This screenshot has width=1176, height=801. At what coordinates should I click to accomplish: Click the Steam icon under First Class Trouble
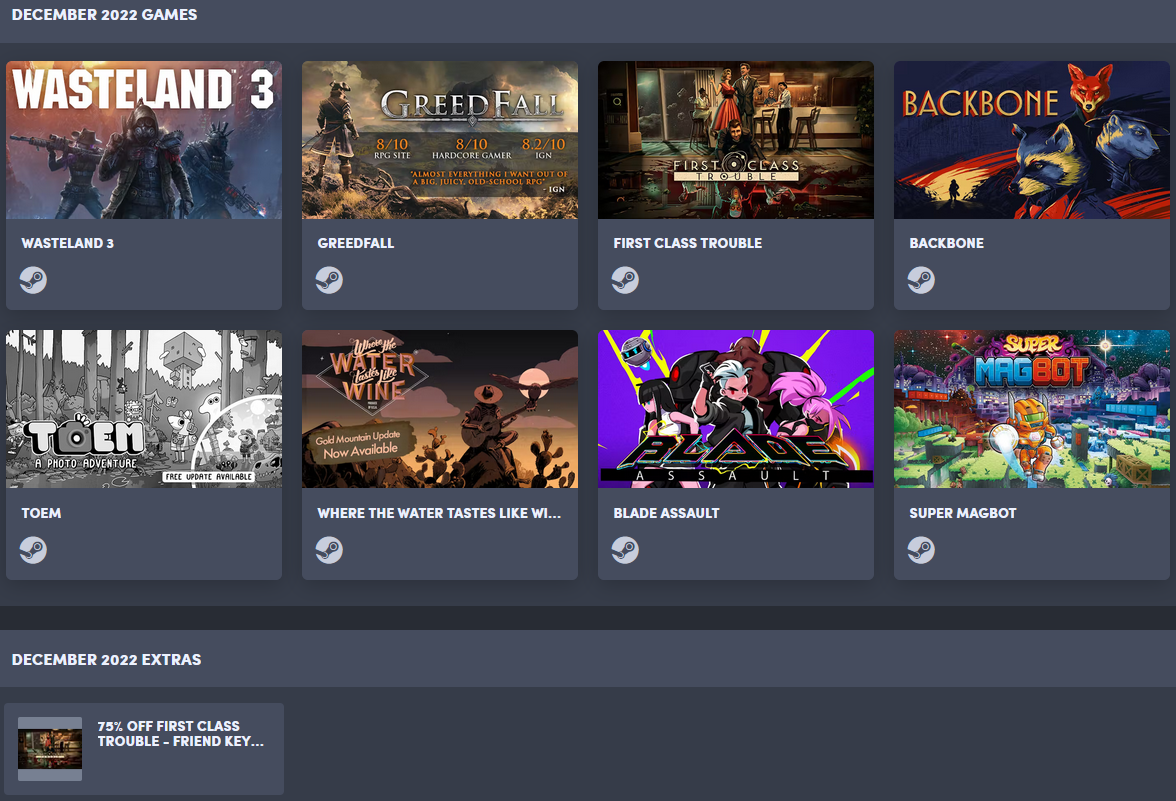[626, 280]
